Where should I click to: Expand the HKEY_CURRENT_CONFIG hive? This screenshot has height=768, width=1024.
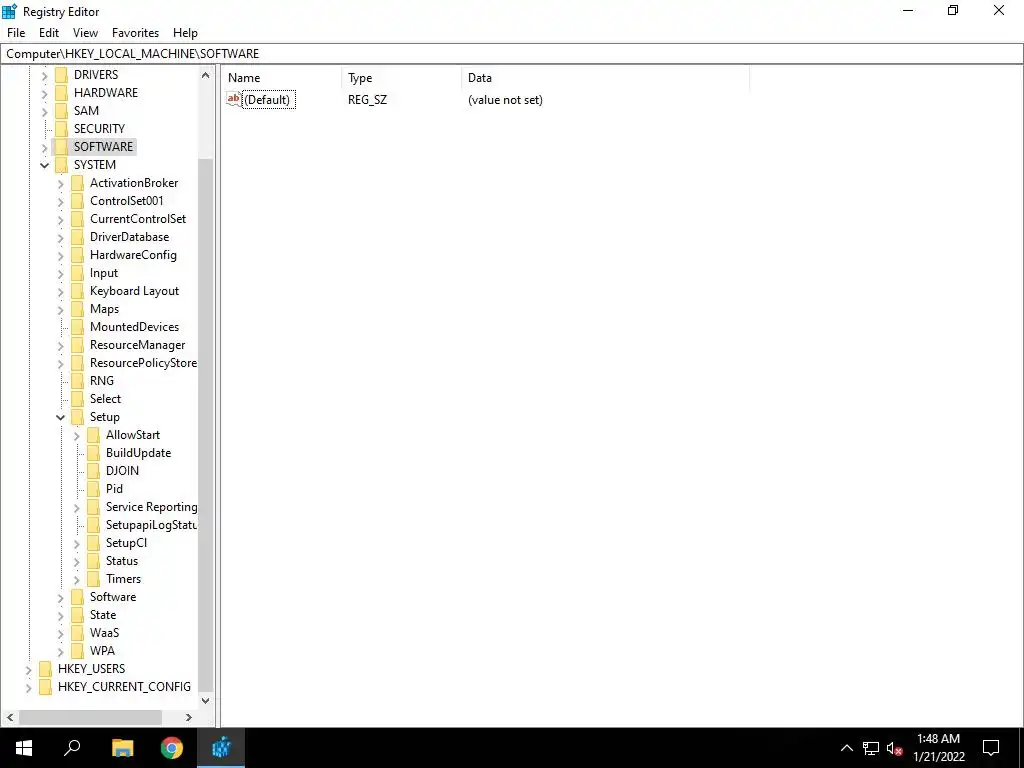[28, 688]
